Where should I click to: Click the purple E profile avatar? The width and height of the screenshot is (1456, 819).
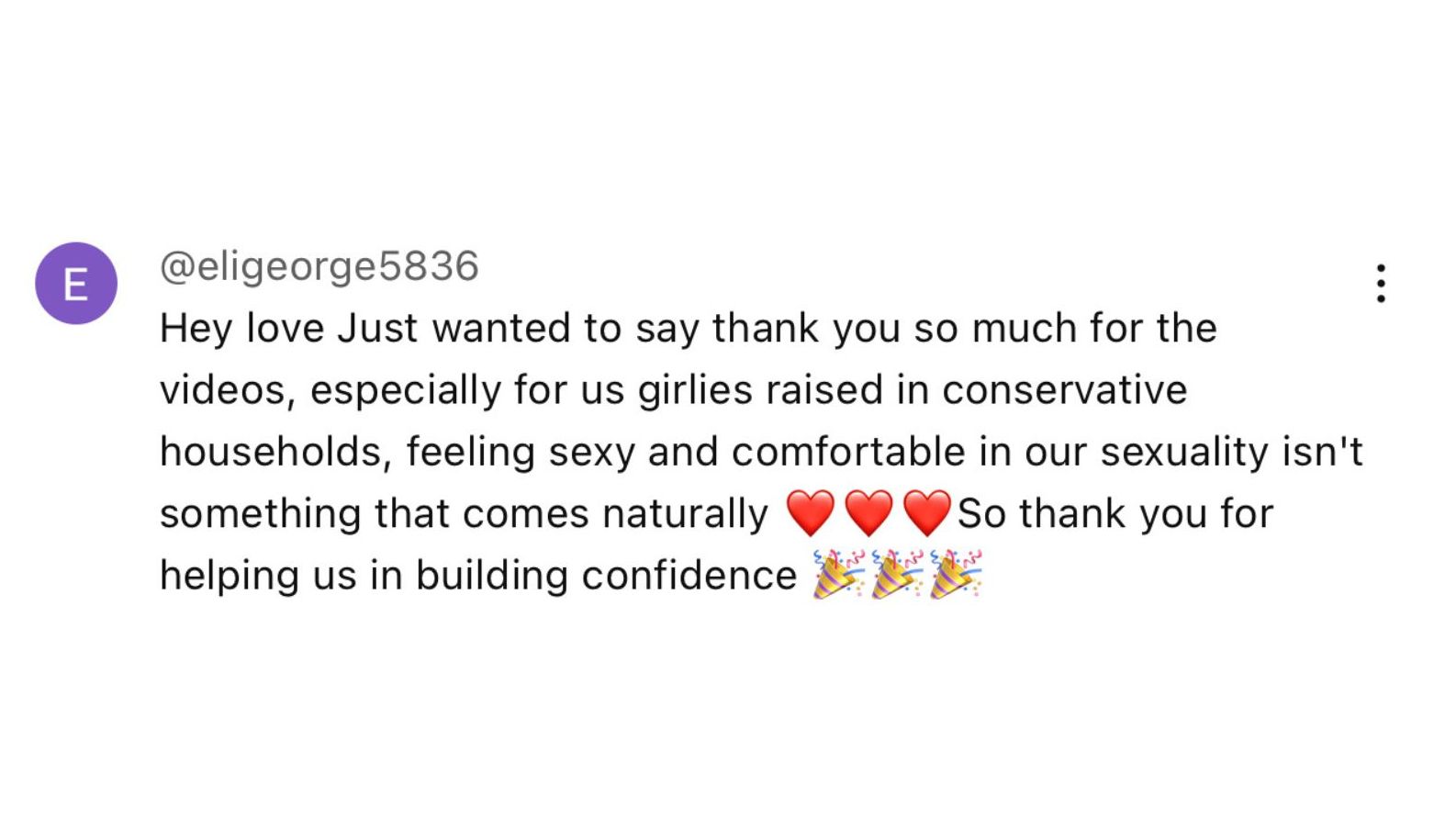[76, 284]
